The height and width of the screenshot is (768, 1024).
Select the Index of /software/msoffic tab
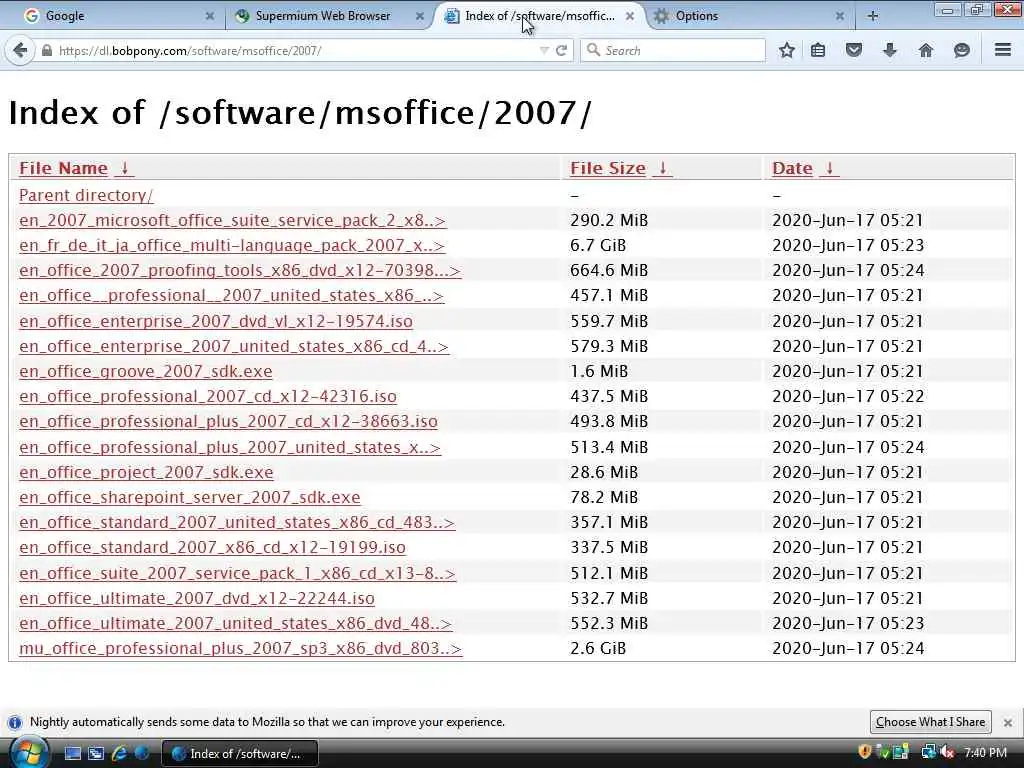coord(539,16)
